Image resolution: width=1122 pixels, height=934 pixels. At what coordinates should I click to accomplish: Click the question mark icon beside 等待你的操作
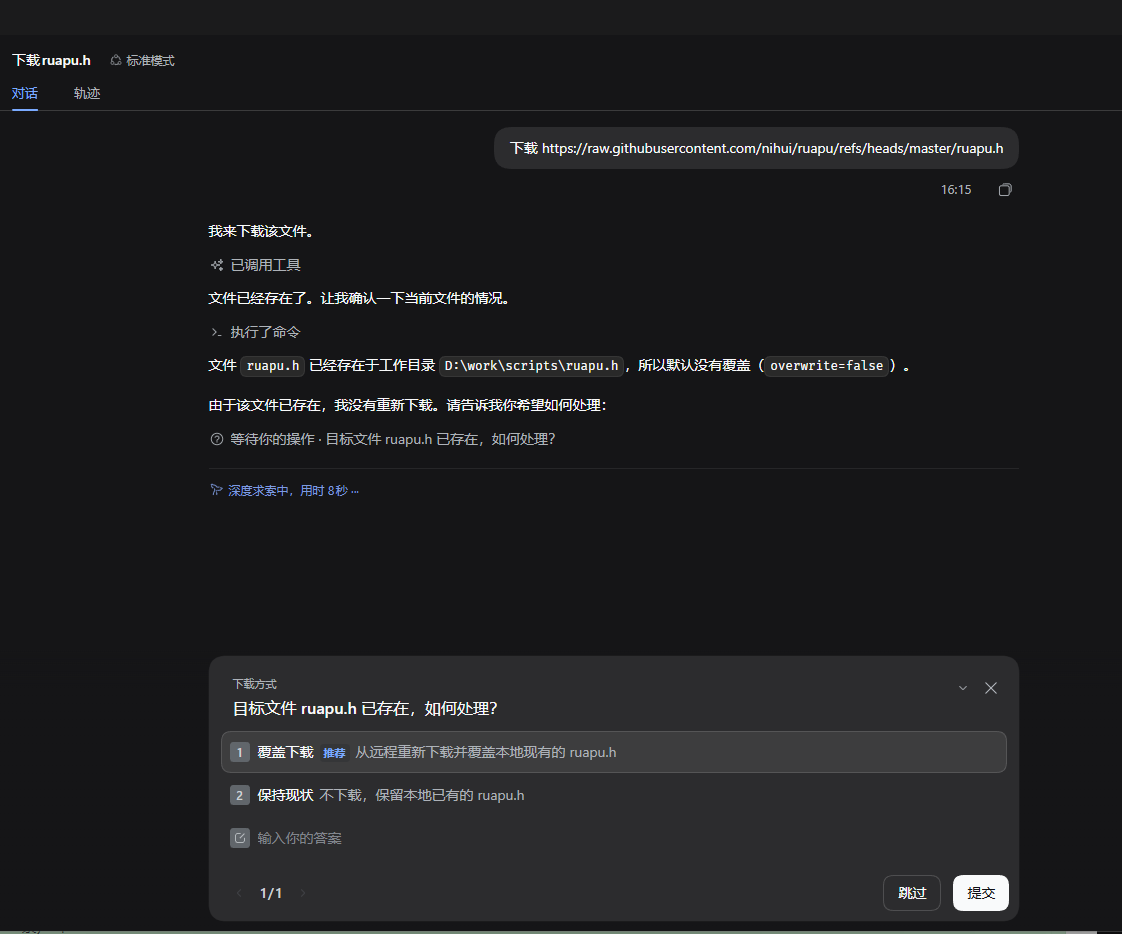tap(217, 439)
